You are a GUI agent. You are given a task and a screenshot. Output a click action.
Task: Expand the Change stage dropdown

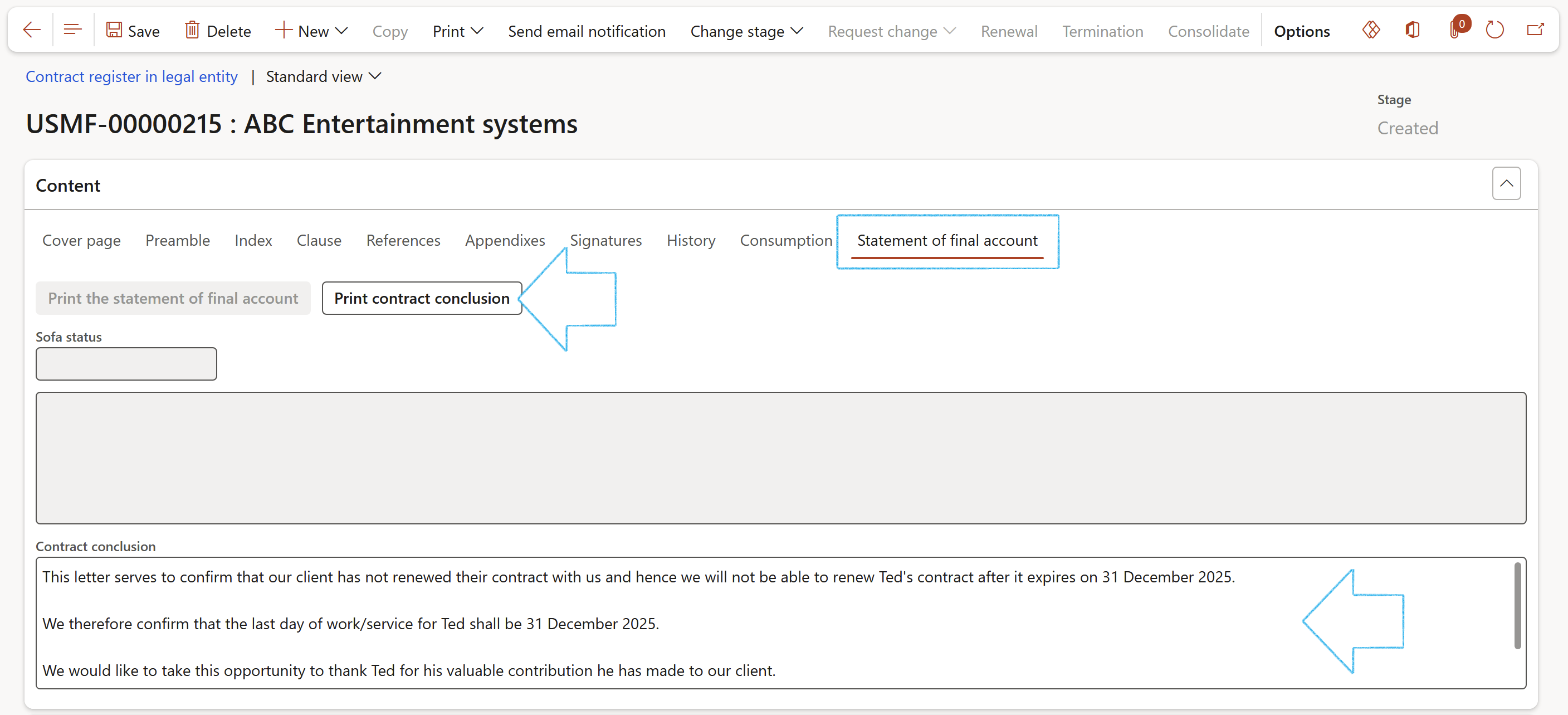pos(746,31)
